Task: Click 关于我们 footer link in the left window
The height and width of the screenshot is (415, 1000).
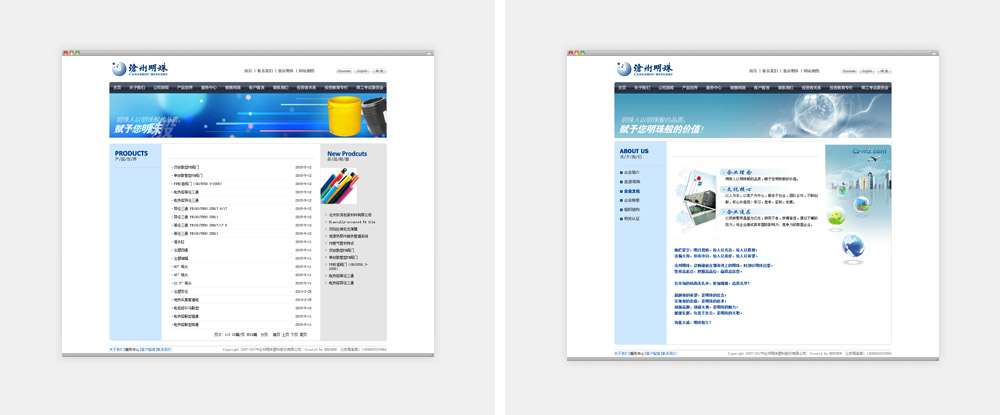Action: click(115, 350)
